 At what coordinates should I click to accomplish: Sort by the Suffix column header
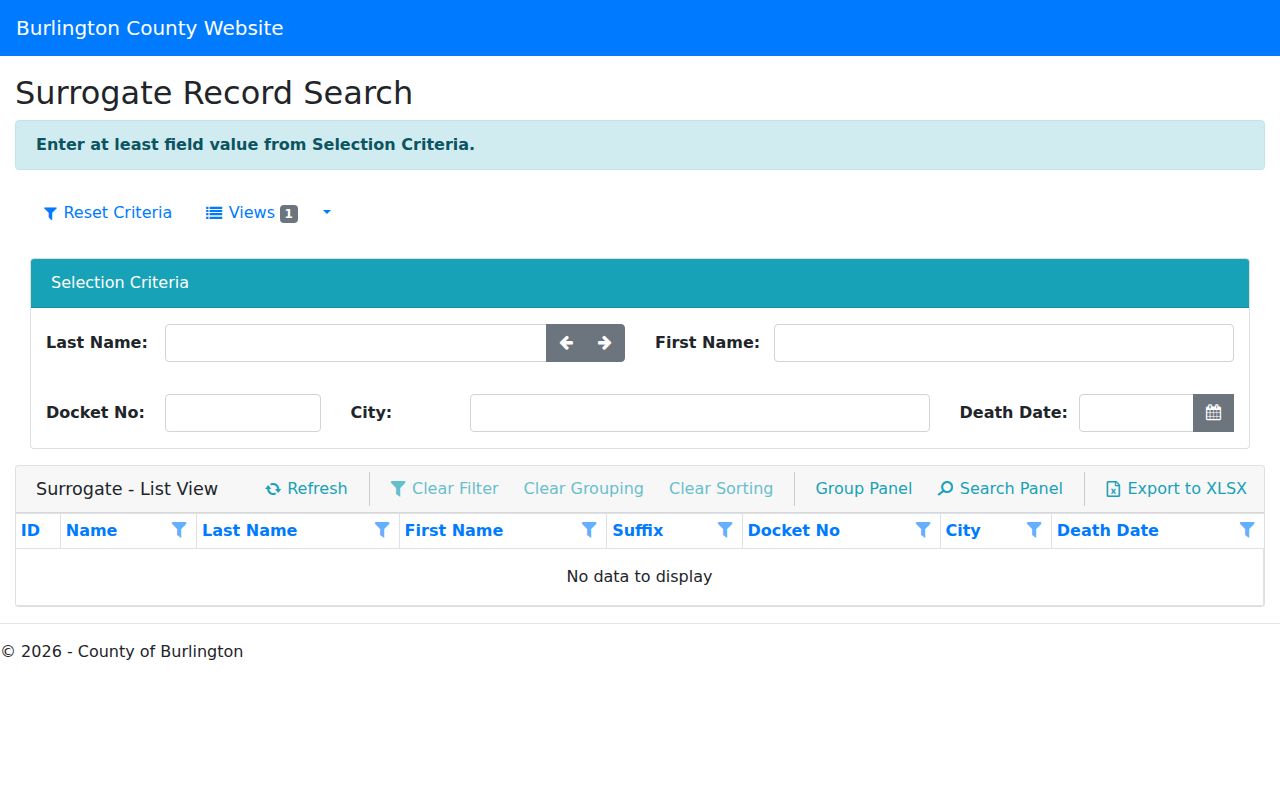638,530
